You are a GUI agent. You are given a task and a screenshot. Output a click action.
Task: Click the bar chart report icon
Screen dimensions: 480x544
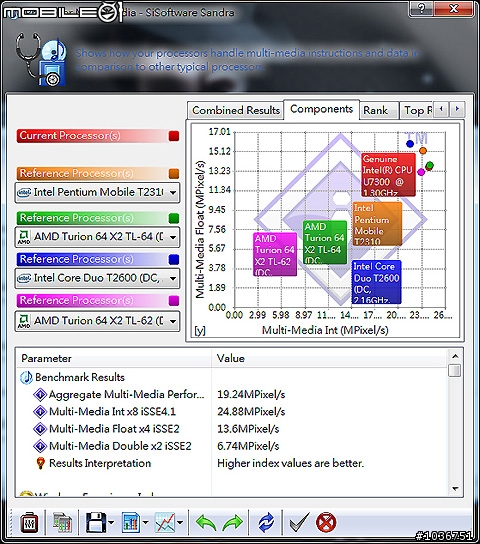point(131,522)
